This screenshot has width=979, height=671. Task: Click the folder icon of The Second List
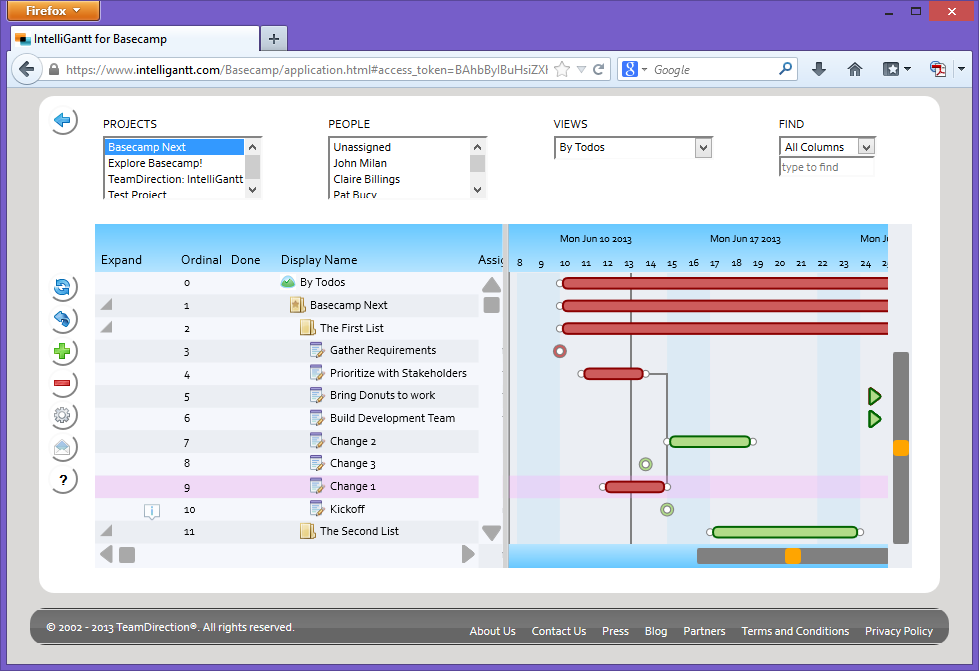coord(307,531)
